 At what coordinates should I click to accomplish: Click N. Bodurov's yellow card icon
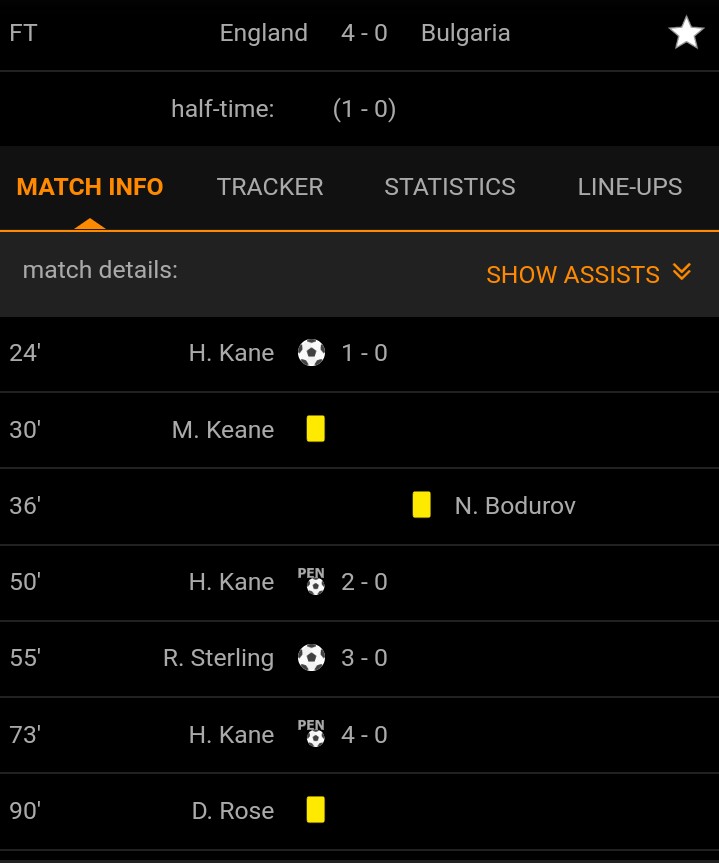(x=421, y=505)
